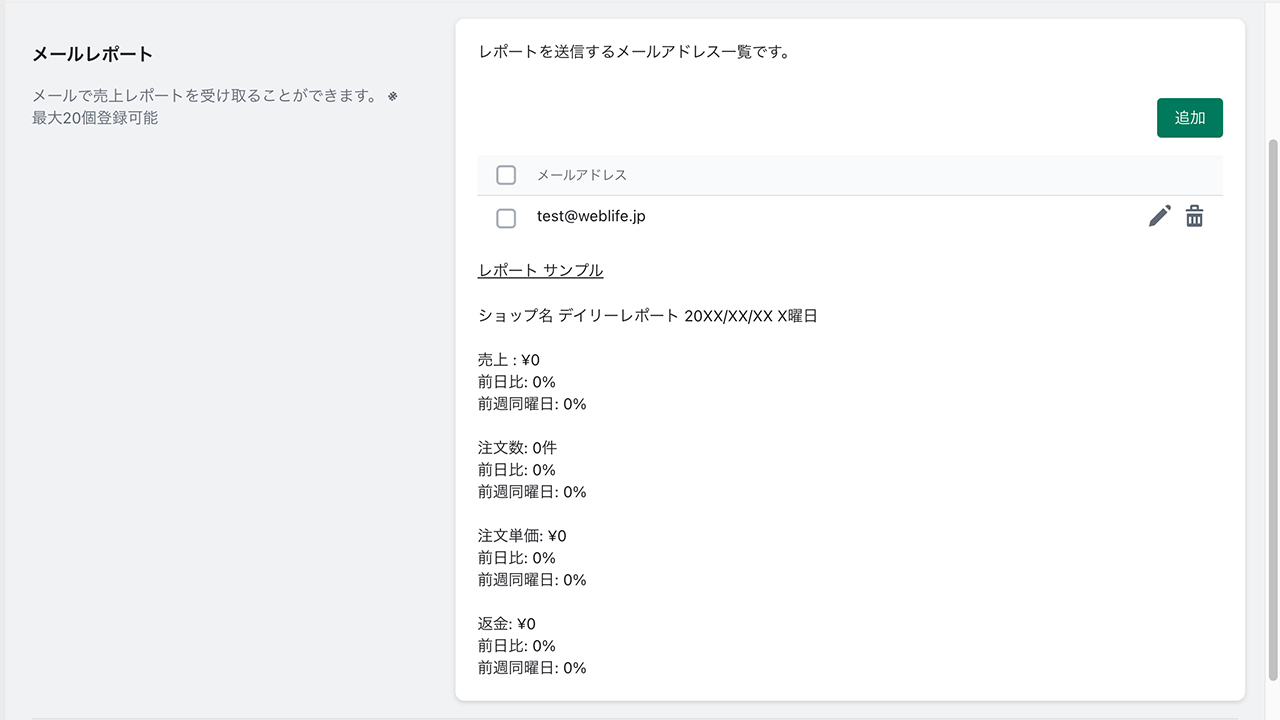This screenshot has width=1280, height=720.
Task: Click the メールアドレス column header
Action: click(x=582, y=175)
